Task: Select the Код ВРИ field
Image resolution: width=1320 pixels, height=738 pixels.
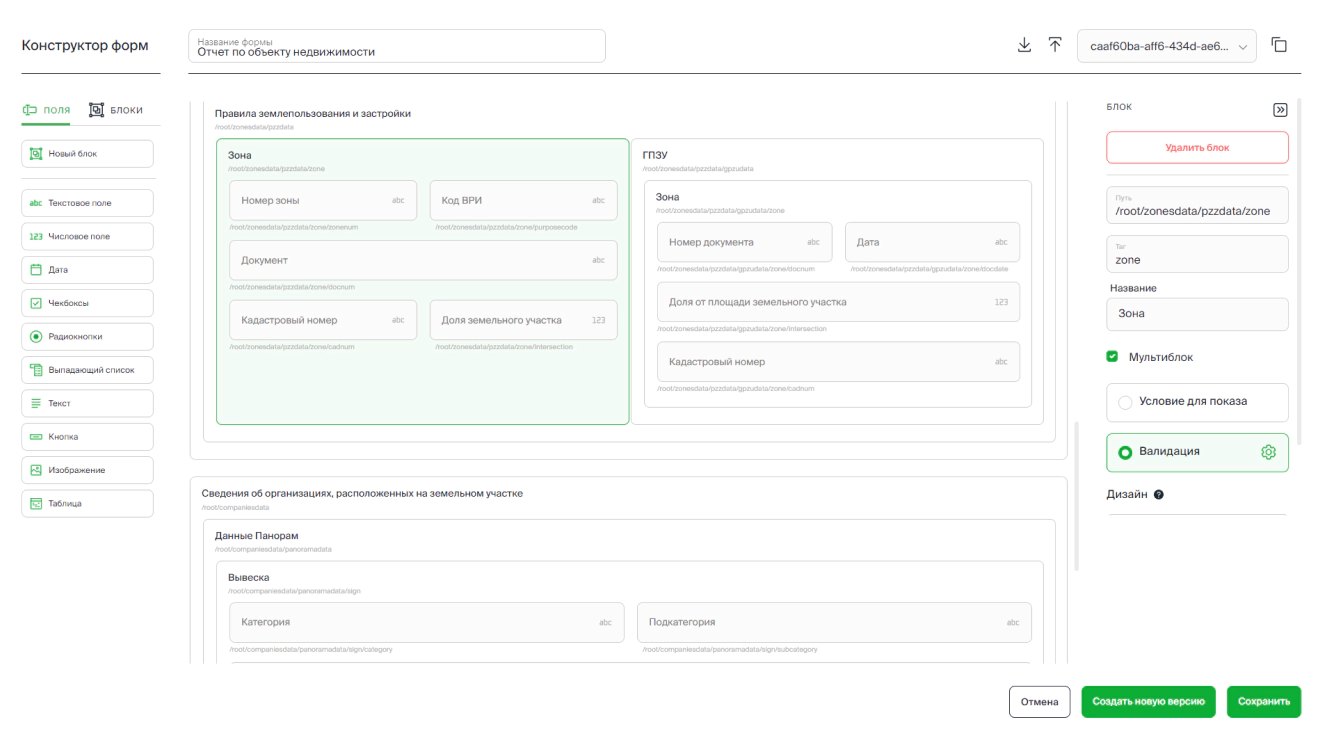Action: 524,200
